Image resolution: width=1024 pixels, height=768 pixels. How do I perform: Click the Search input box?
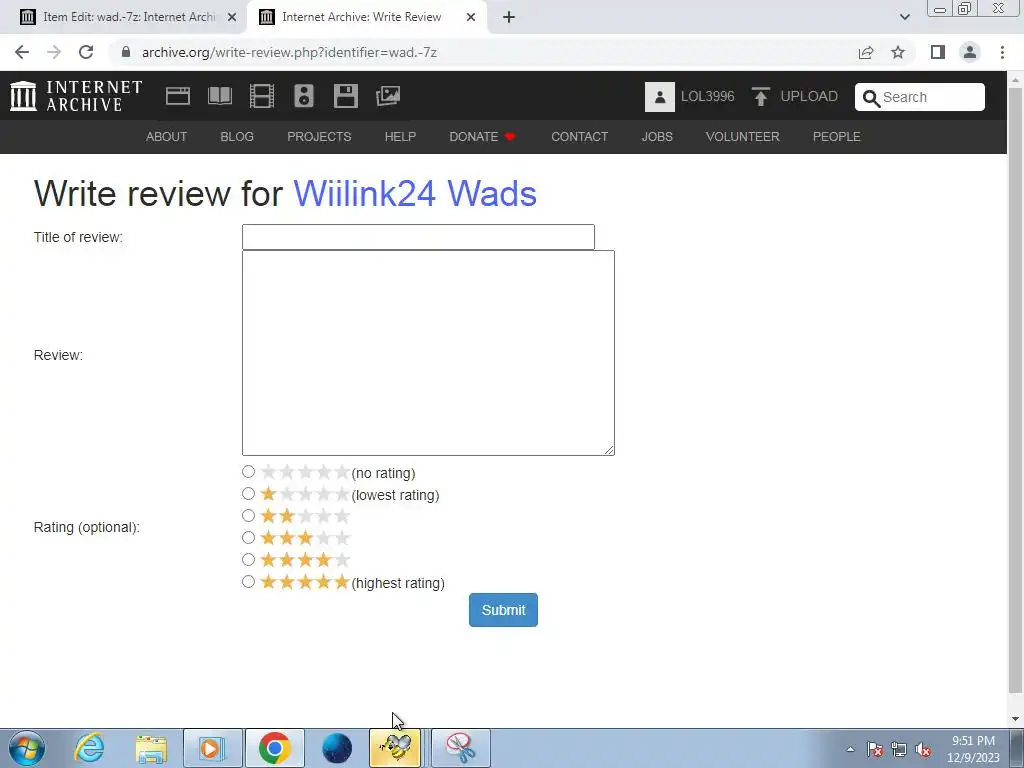tap(920, 97)
